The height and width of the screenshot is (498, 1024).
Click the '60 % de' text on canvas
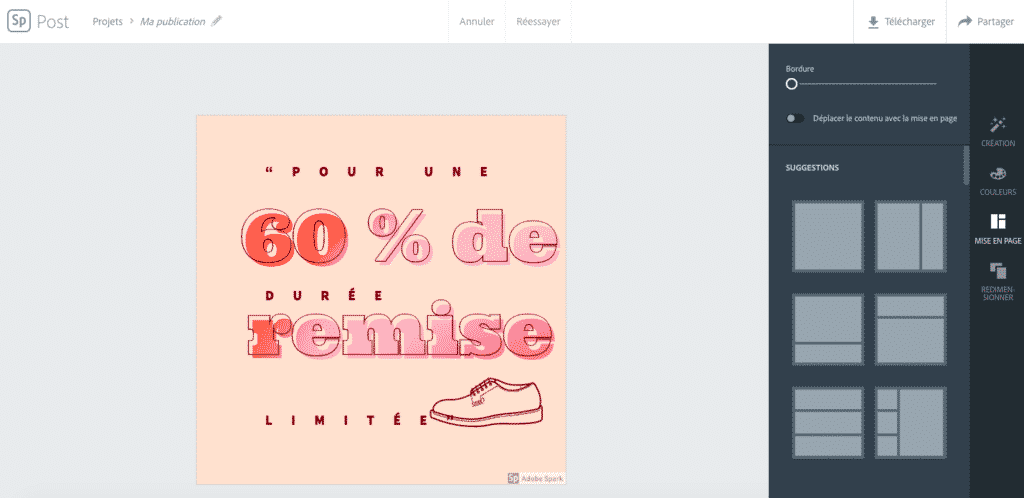point(398,236)
